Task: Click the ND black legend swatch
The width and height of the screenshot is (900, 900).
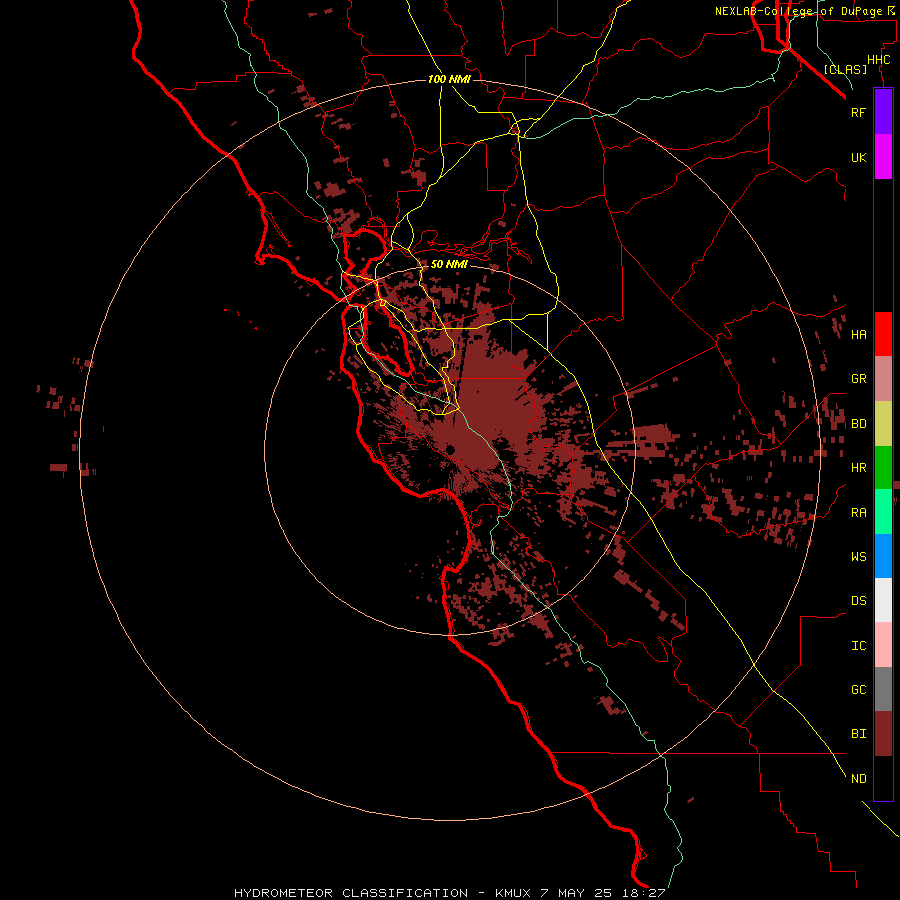Action: coord(883,778)
